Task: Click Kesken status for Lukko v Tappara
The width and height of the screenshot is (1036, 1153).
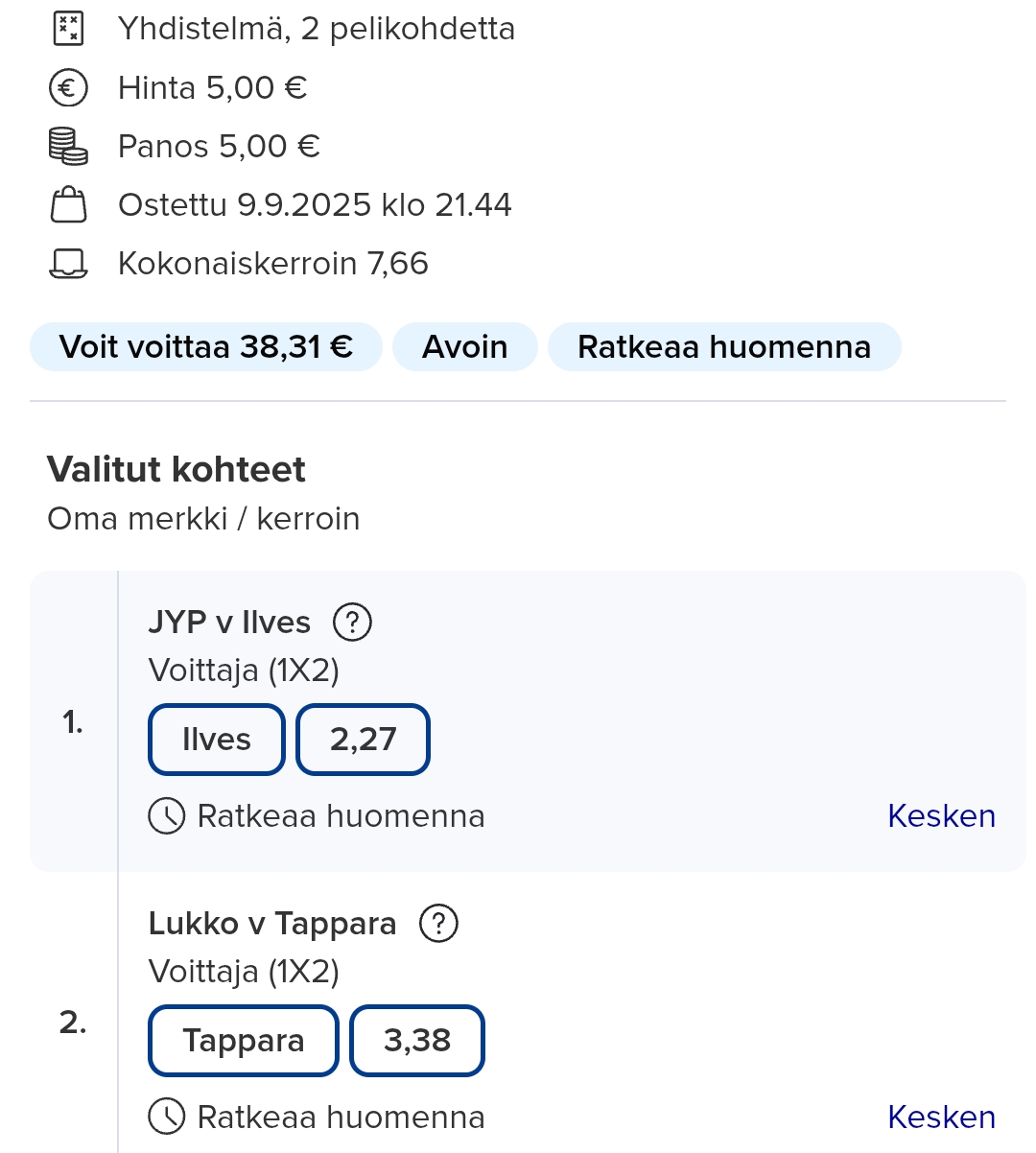Action: click(941, 1118)
